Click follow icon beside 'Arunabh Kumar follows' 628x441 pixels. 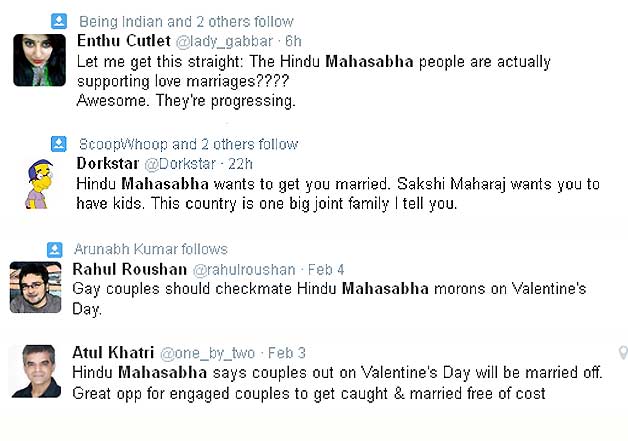click(55, 250)
